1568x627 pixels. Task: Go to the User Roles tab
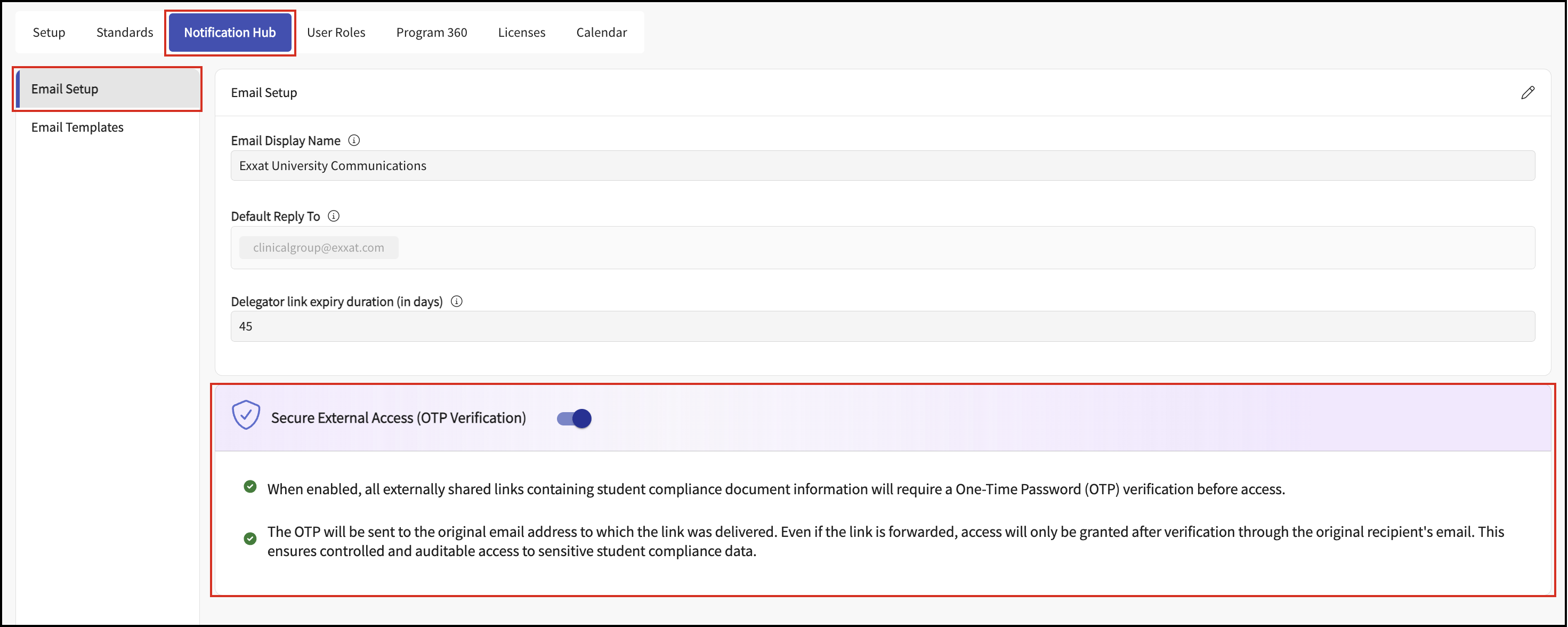pos(336,33)
